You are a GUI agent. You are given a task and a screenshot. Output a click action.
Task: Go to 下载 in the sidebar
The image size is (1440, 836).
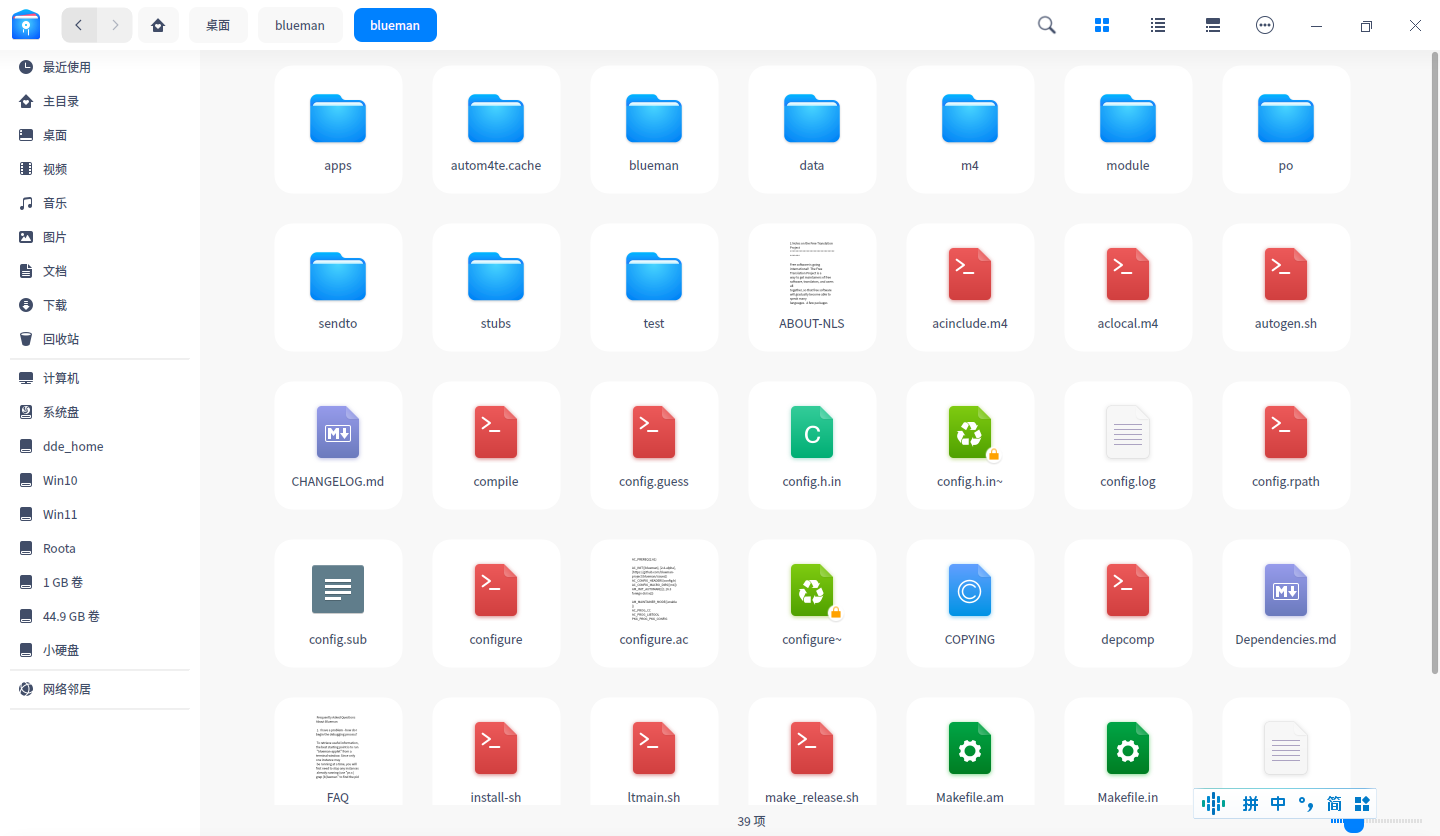(55, 305)
